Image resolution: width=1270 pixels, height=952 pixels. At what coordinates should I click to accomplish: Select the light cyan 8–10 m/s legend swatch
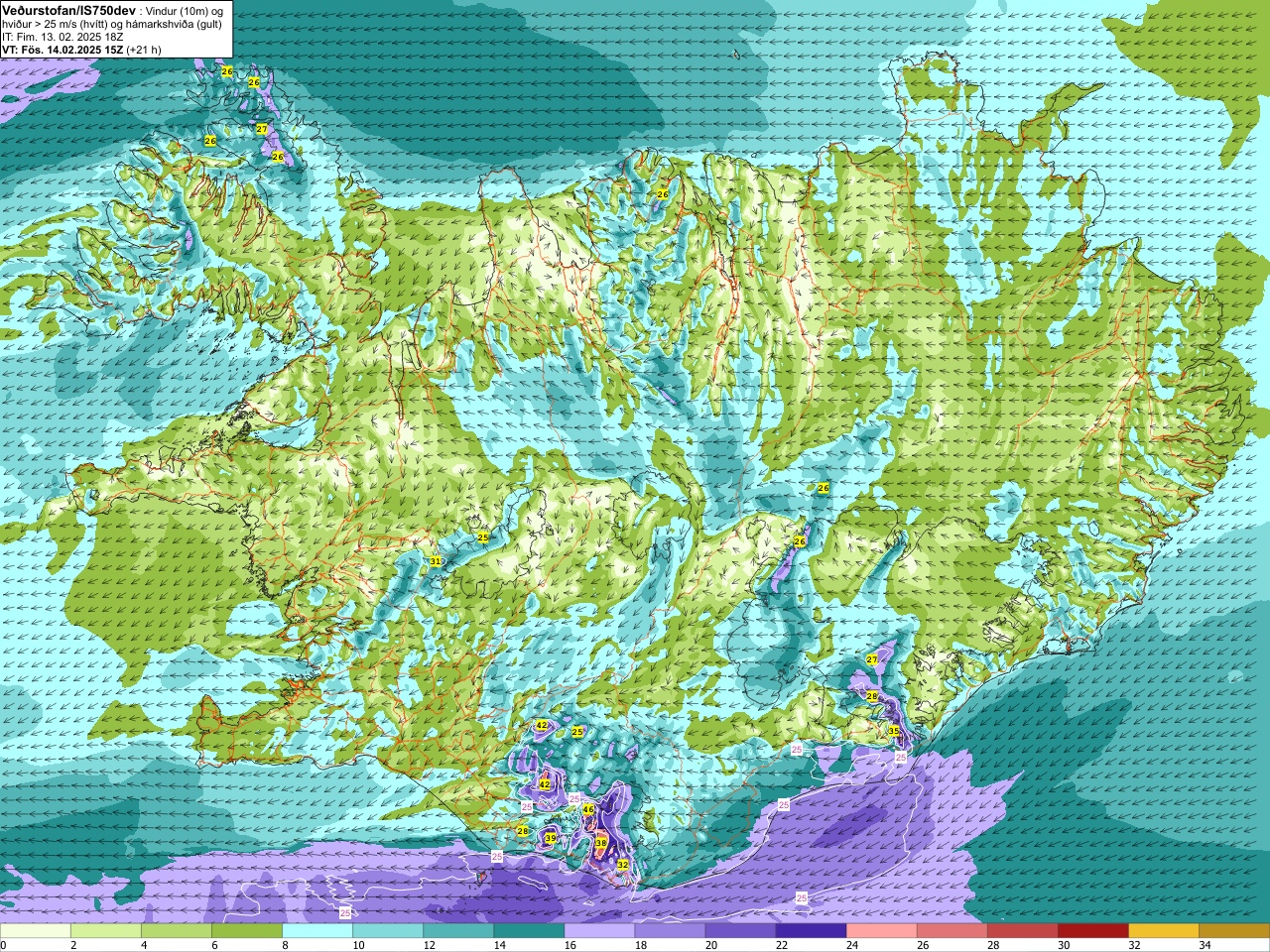coord(317,931)
